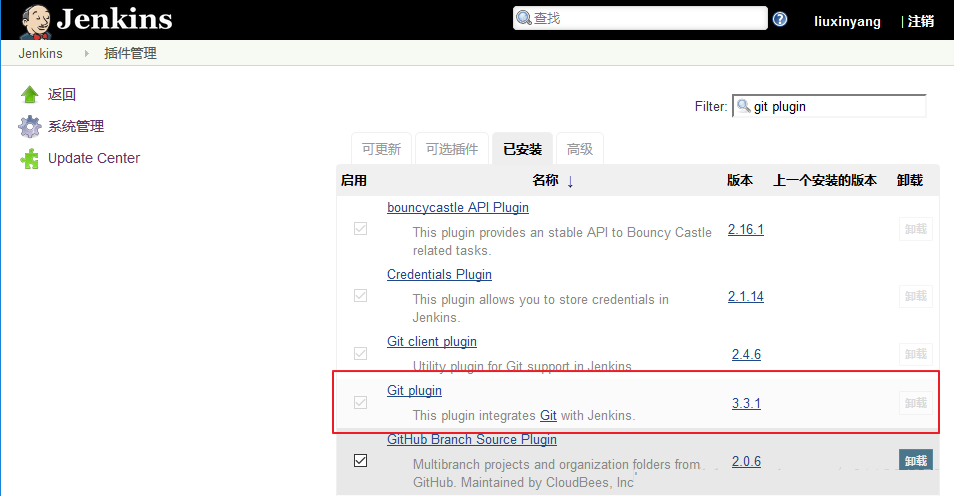The width and height of the screenshot is (954, 496).
Task: Toggle the bouncycastle API Plugin checkbox
Action: 360,229
